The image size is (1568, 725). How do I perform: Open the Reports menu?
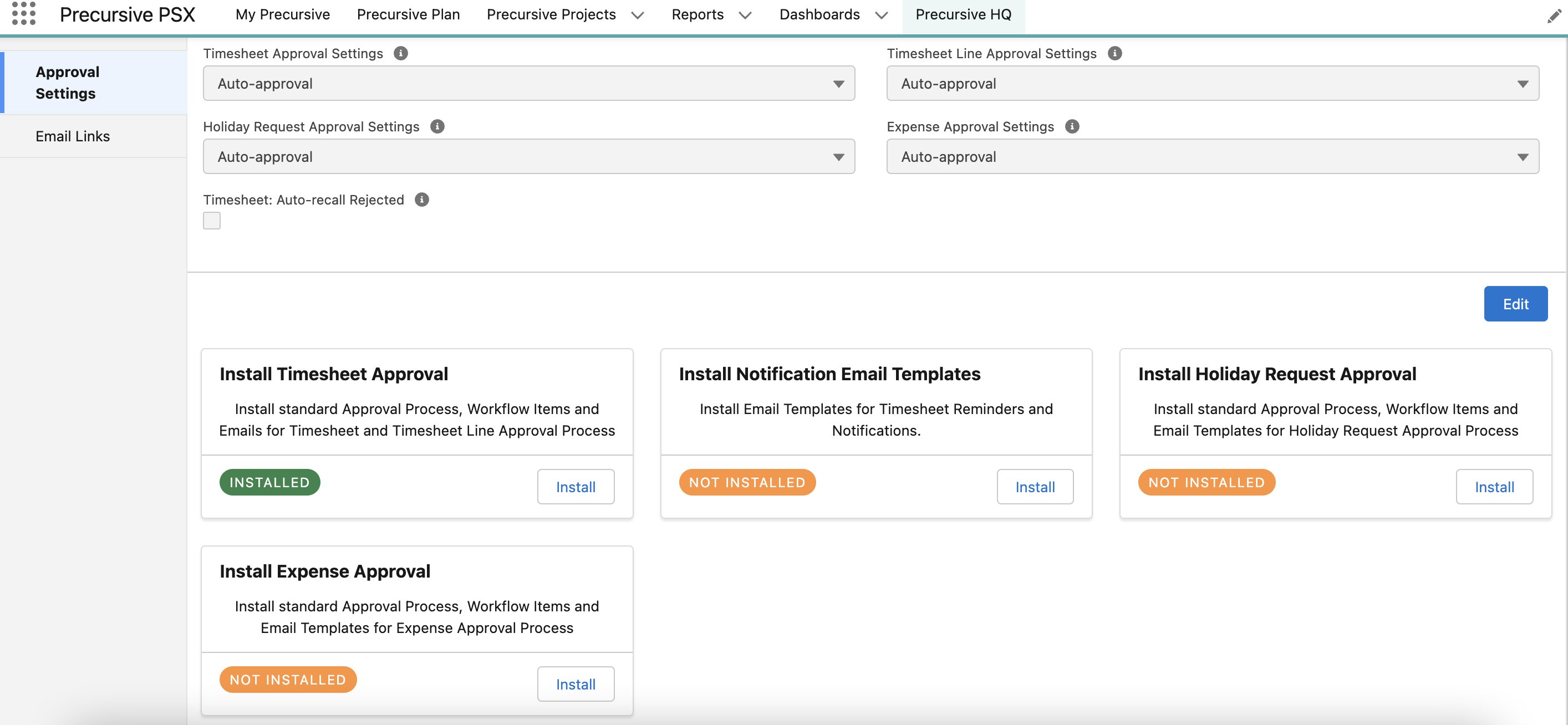[698, 14]
